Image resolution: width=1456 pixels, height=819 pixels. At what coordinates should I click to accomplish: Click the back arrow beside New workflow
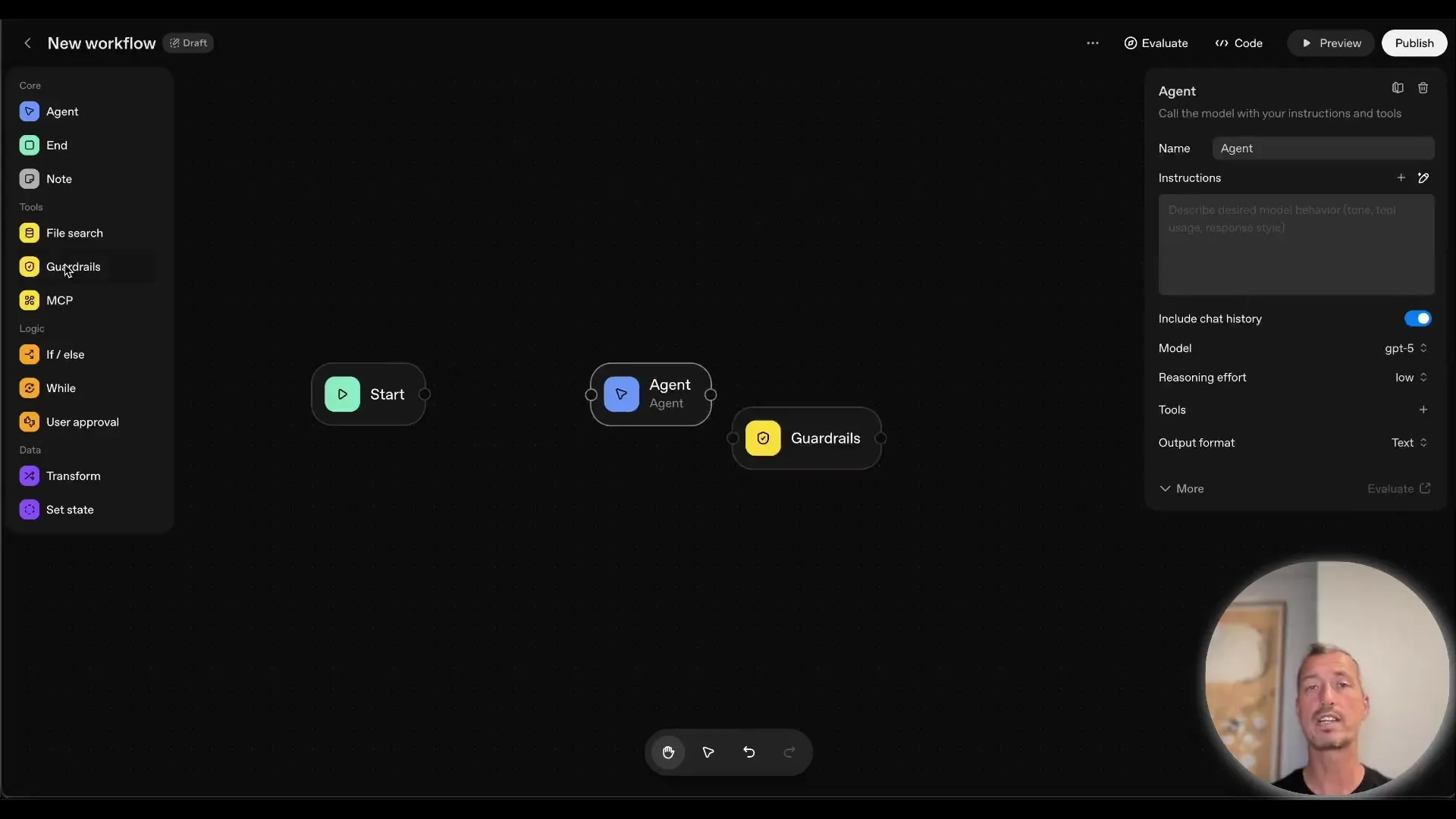click(x=28, y=43)
